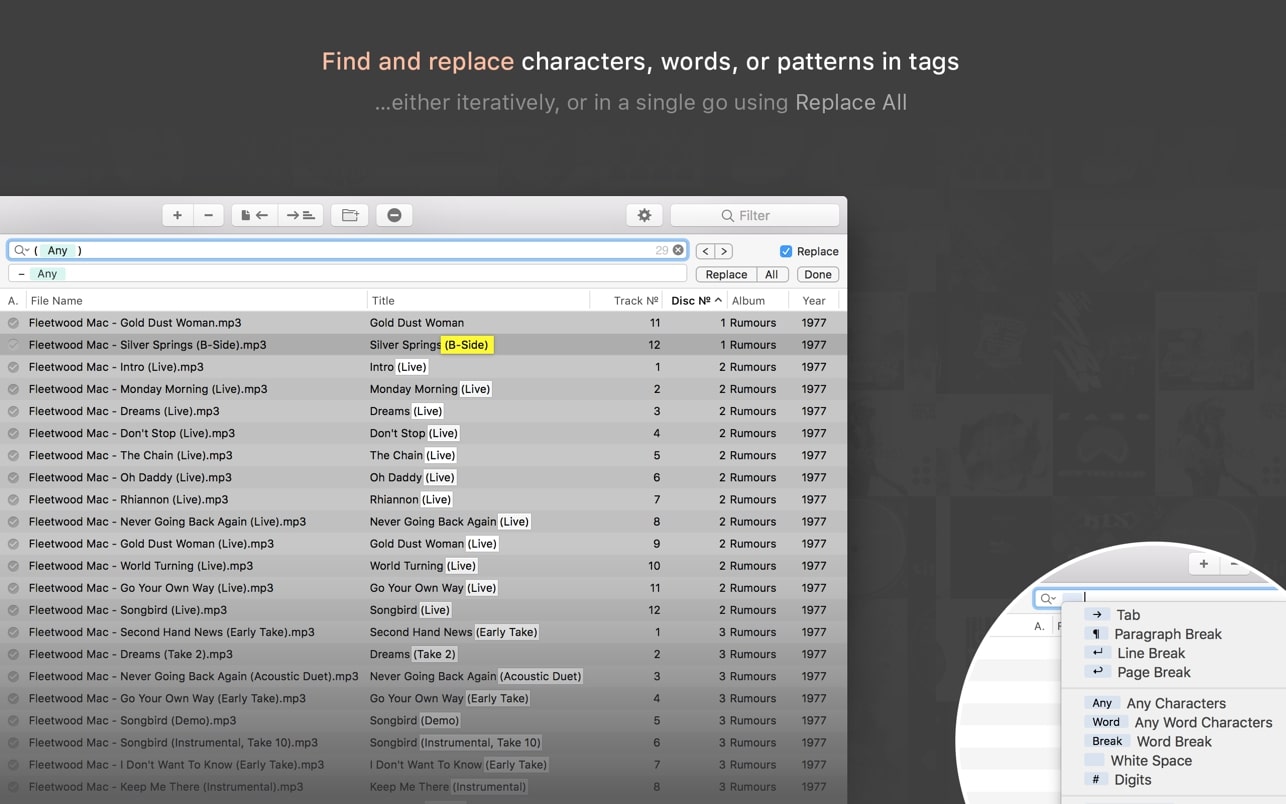Viewport: 1286px width, 804px height.
Task: Click the All replace button
Action: point(771,274)
